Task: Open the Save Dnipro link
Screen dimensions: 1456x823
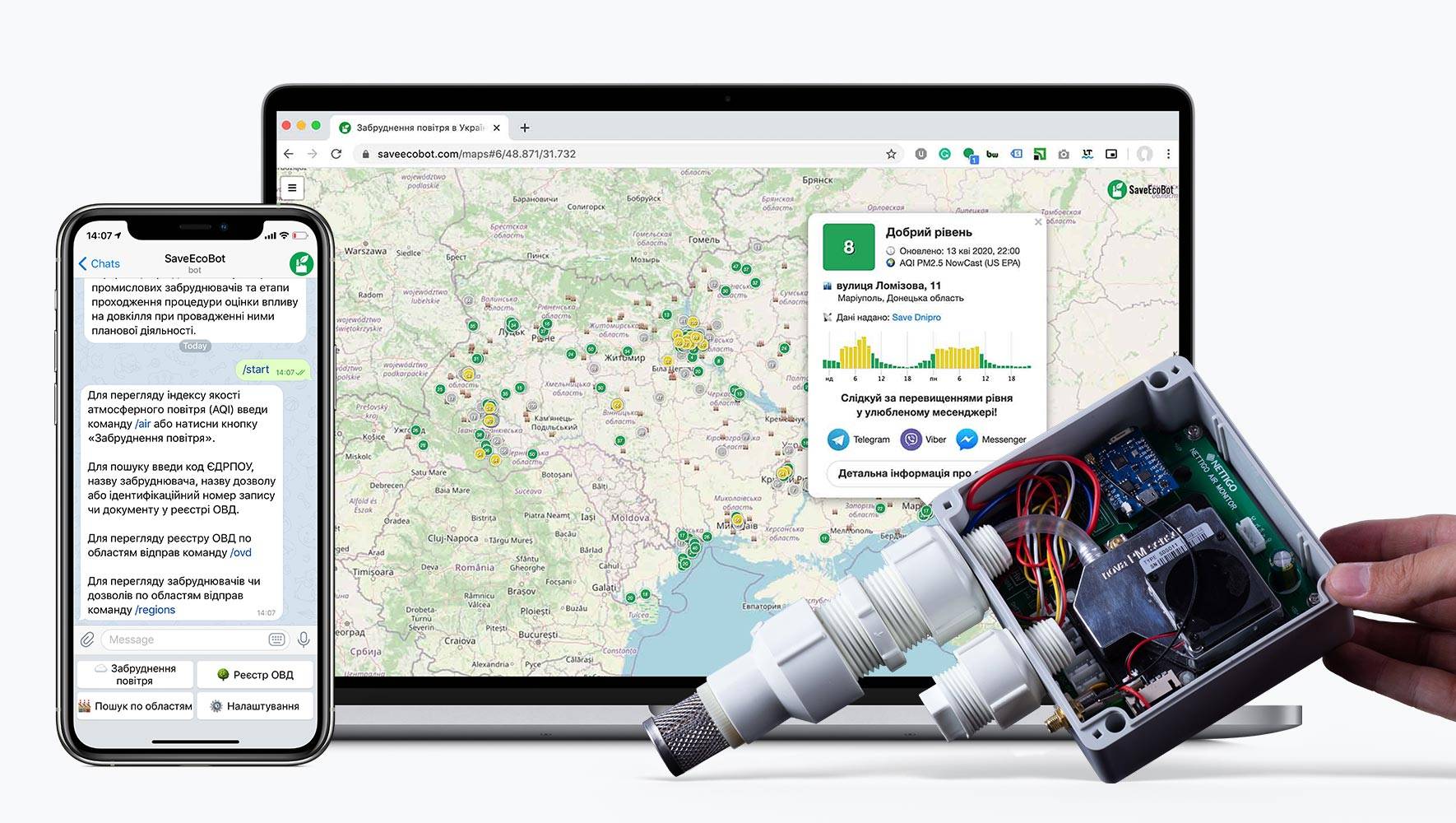Action: 916,318
